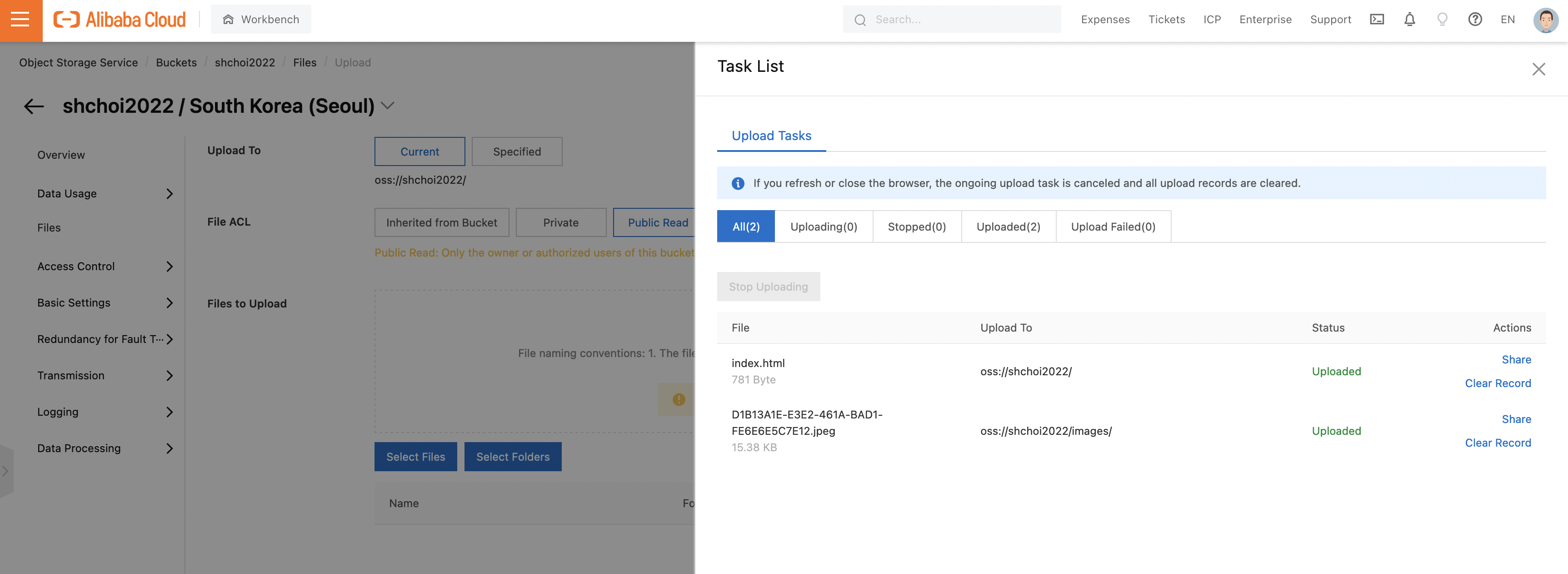Click the Select Files button
The width and height of the screenshot is (1568, 574).
415,457
